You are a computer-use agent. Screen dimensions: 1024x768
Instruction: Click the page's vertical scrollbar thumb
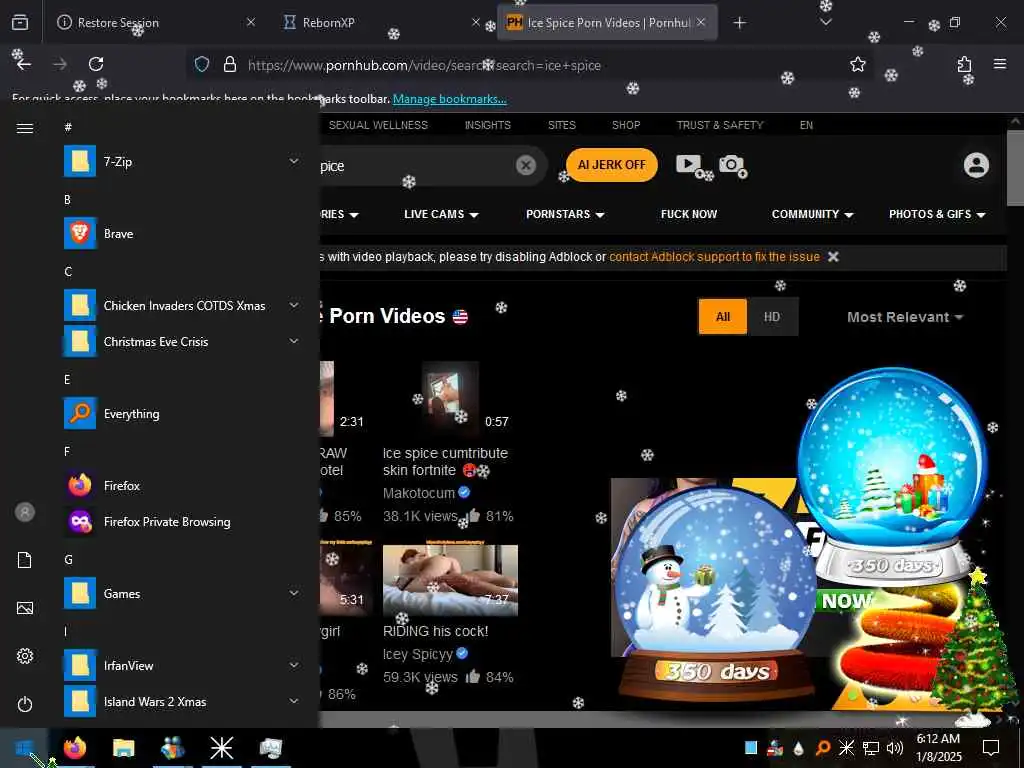click(x=1016, y=168)
